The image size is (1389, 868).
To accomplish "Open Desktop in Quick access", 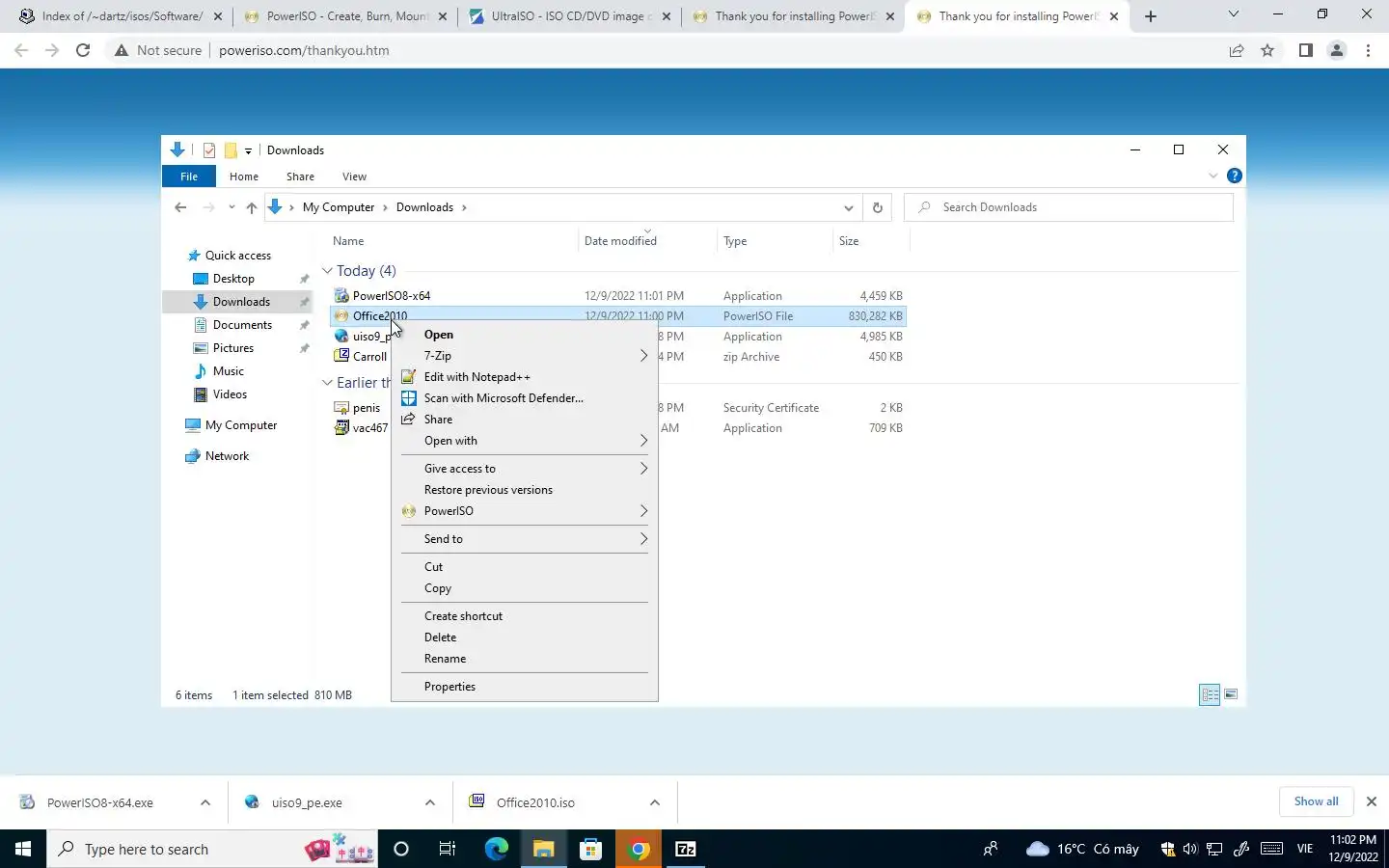I will click(x=233, y=279).
